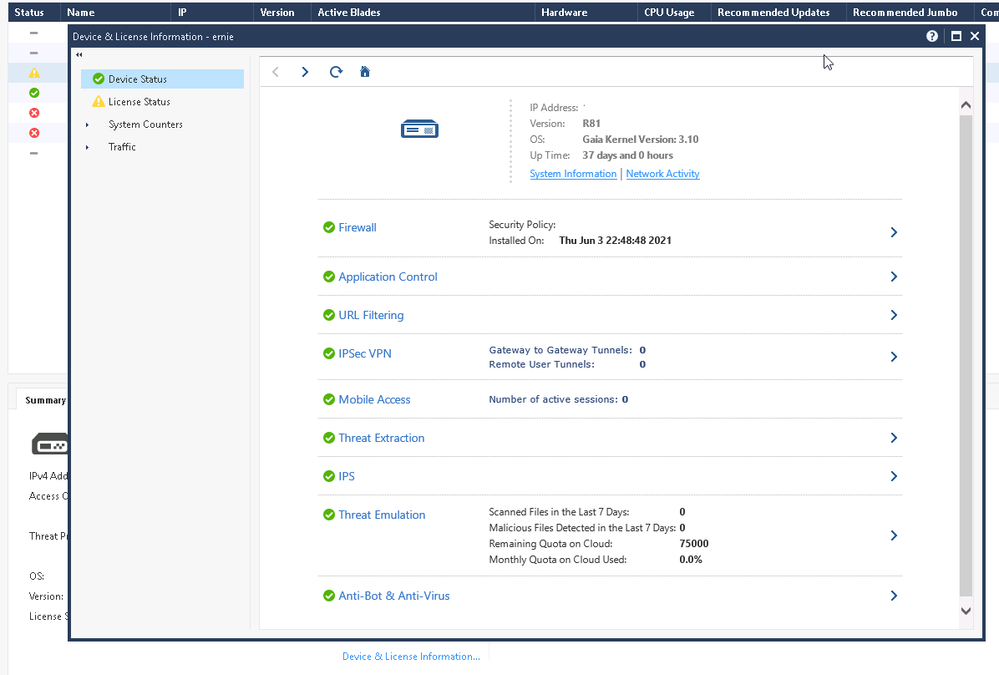Expand IPSec VPN details chevron
This screenshot has height=675, width=999.
pyautogui.click(x=894, y=357)
